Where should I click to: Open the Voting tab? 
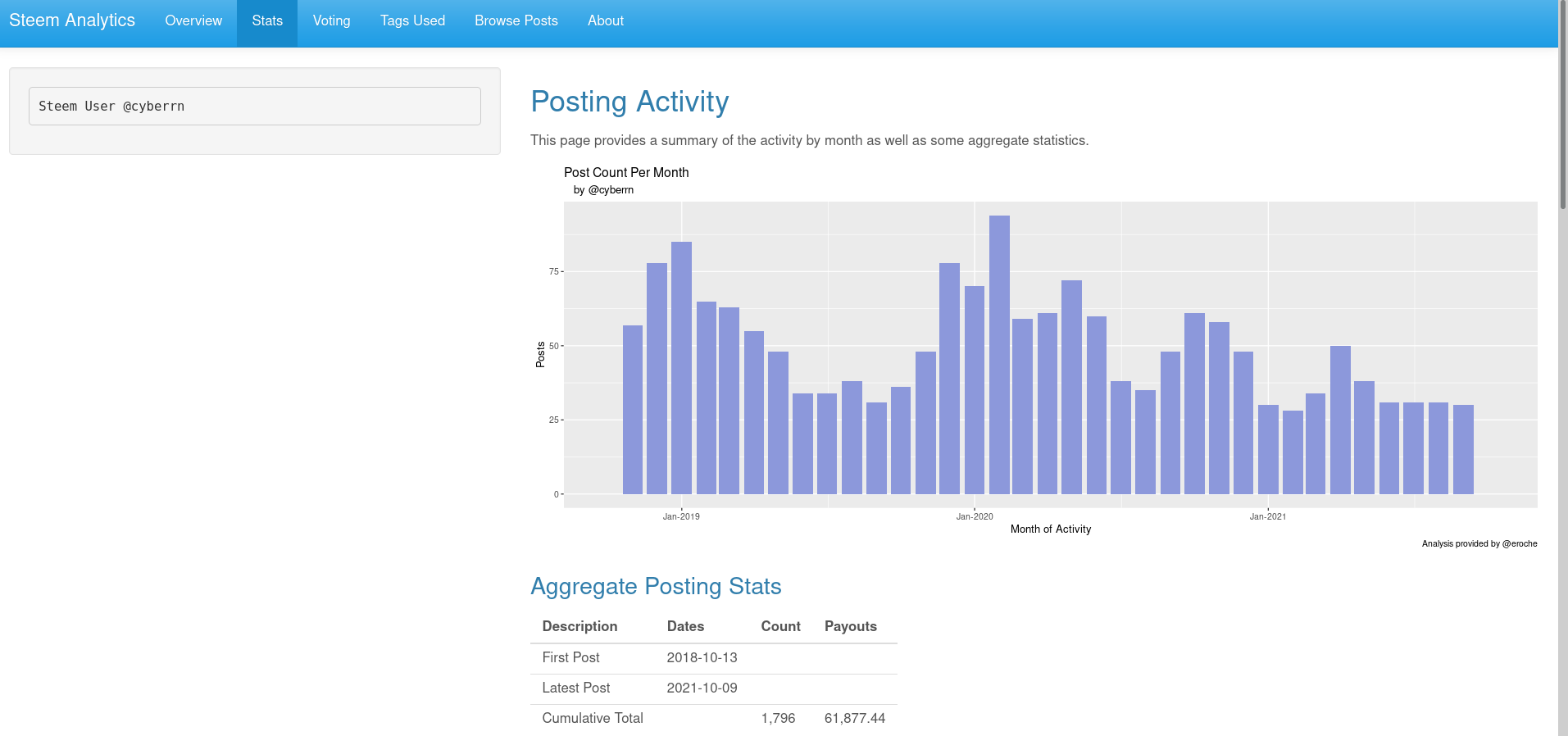[331, 20]
